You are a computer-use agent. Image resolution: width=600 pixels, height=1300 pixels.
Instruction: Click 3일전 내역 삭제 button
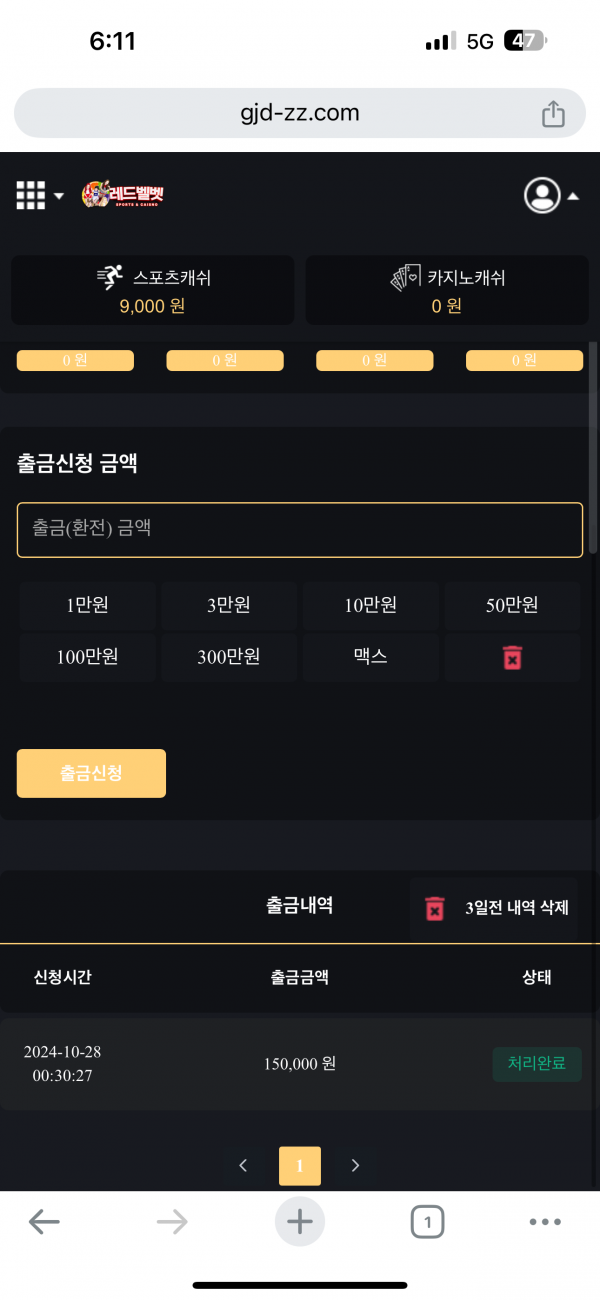pyautogui.click(x=494, y=908)
